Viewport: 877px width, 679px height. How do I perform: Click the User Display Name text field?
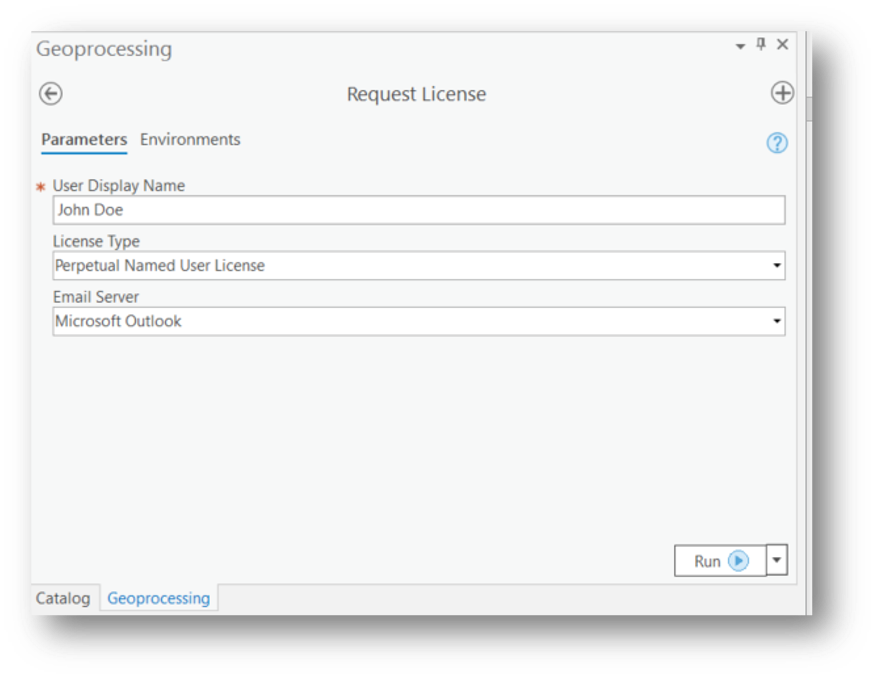(418, 210)
